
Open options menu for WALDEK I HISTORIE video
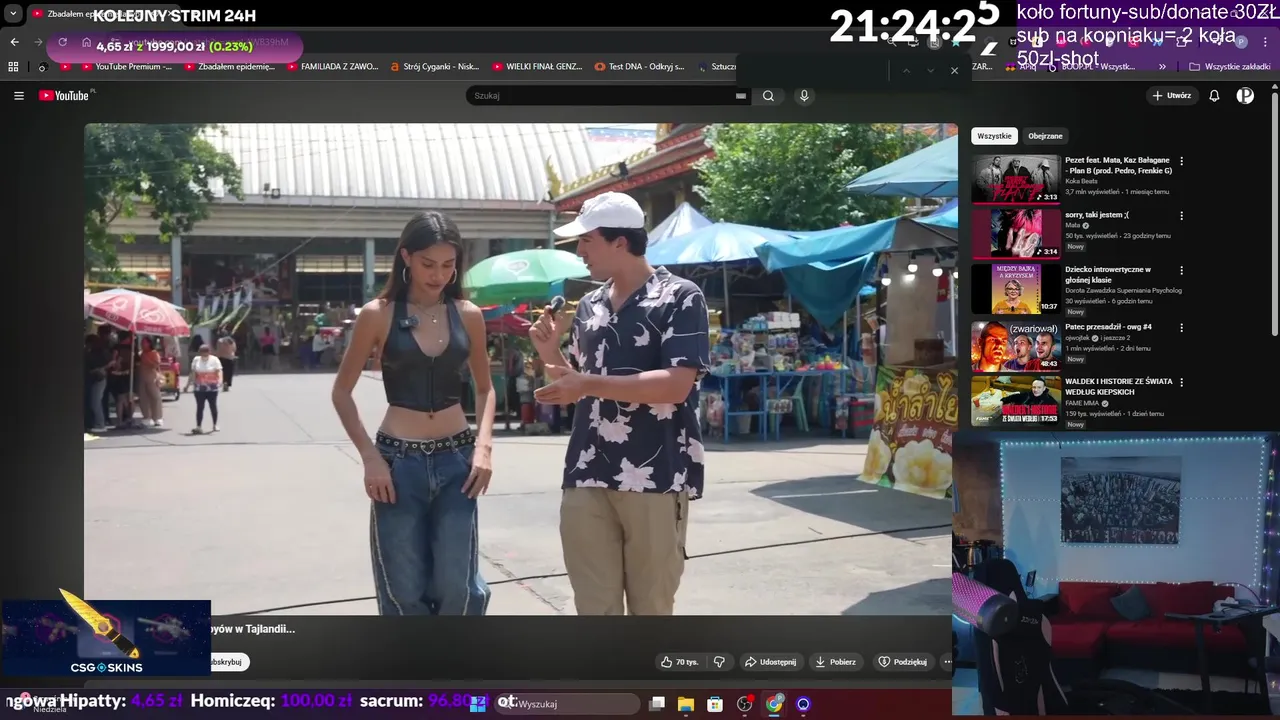coord(1181,382)
